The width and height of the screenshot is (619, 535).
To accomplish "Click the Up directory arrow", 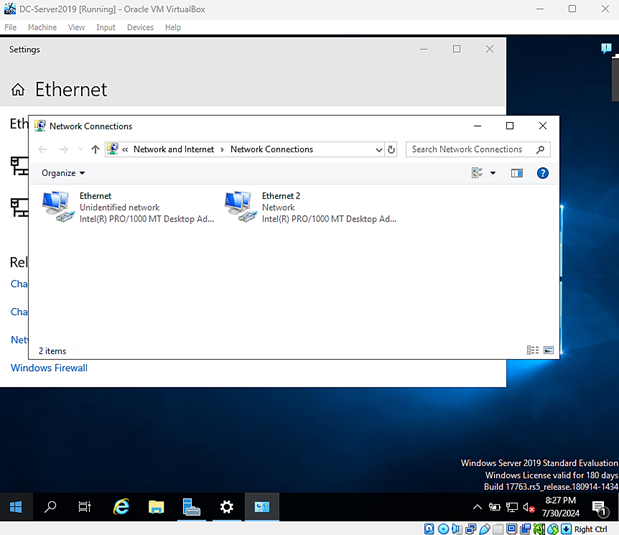I will pos(95,150).
